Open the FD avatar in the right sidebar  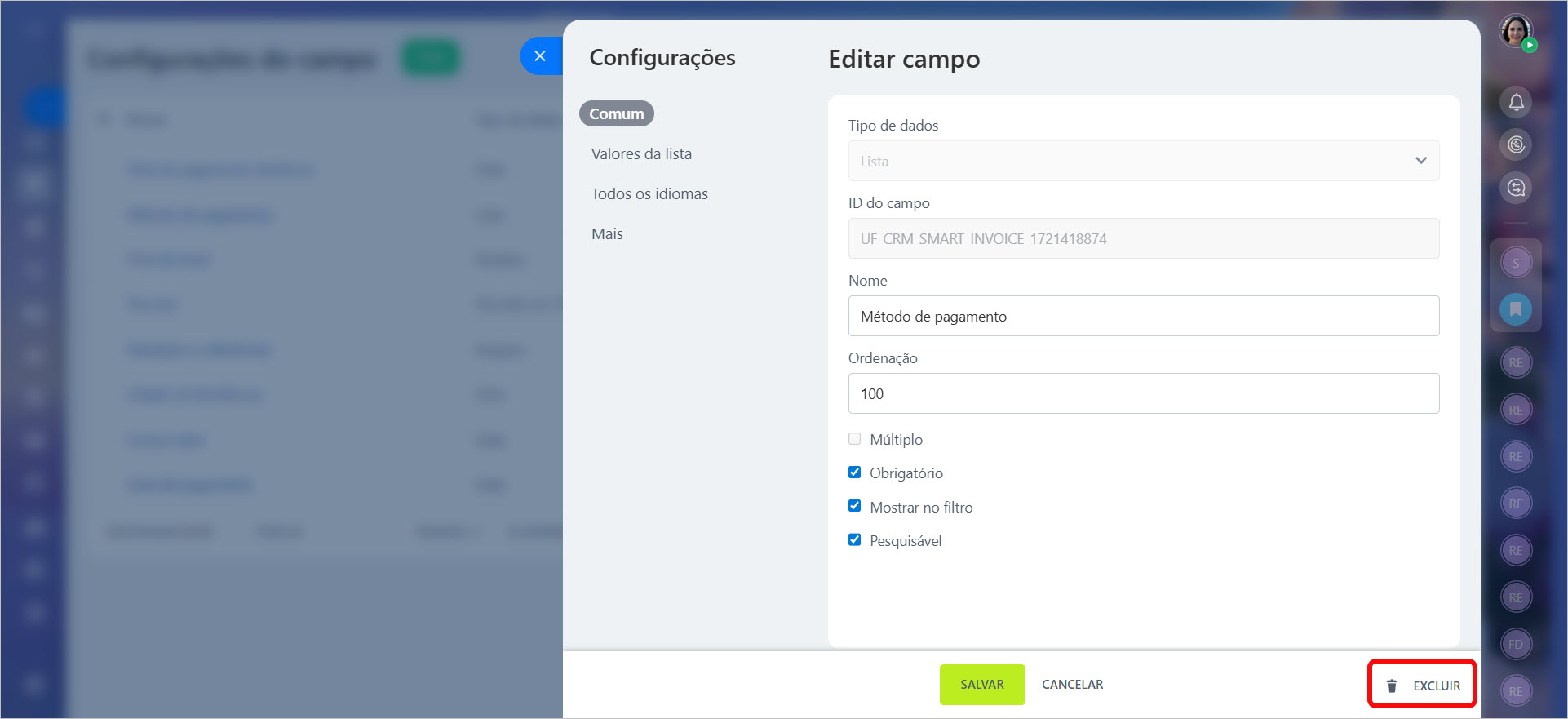tap(1516, 644)
